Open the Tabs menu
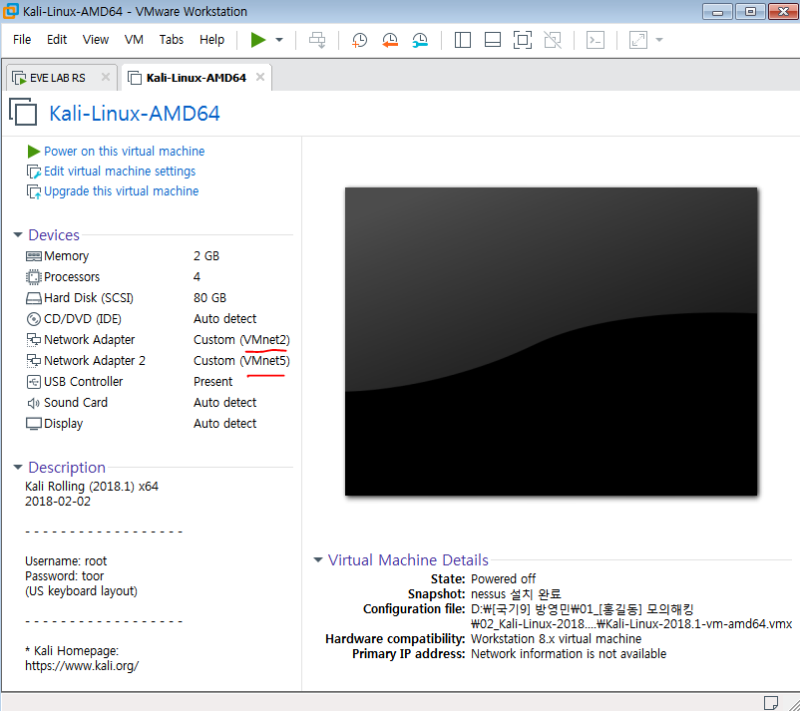 pyautogui.click(x=171, y=40)
